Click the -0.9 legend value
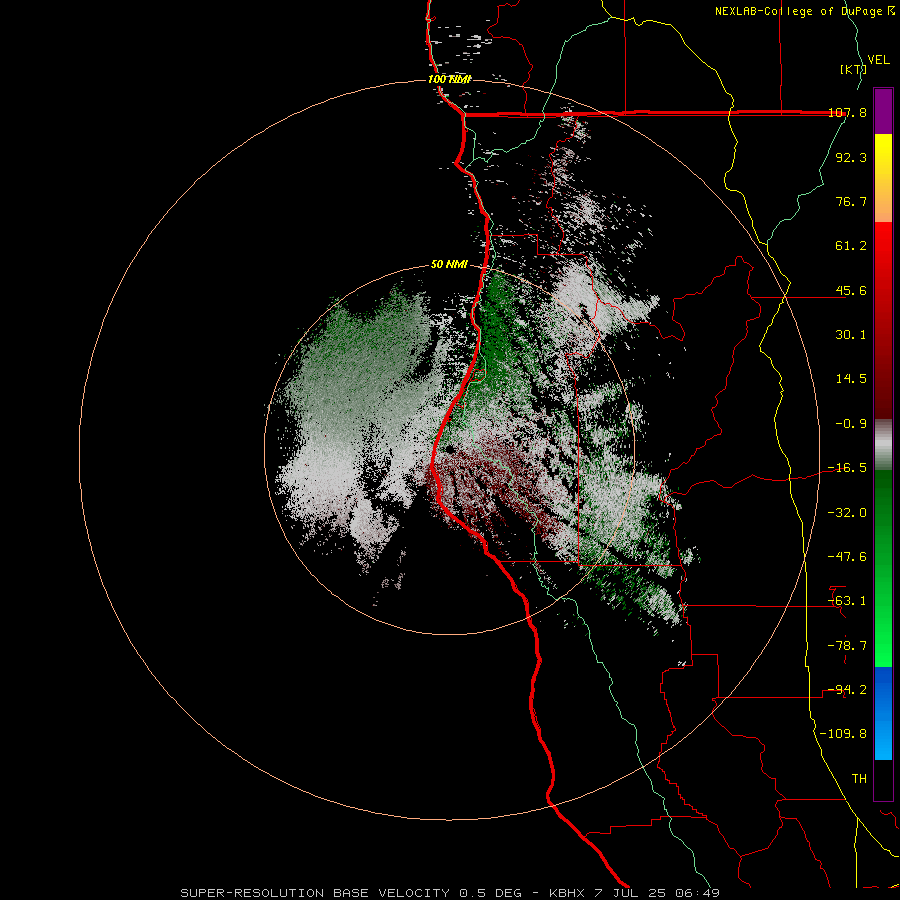900x900 pixels. pyautogui.click(x=851, y=424)
